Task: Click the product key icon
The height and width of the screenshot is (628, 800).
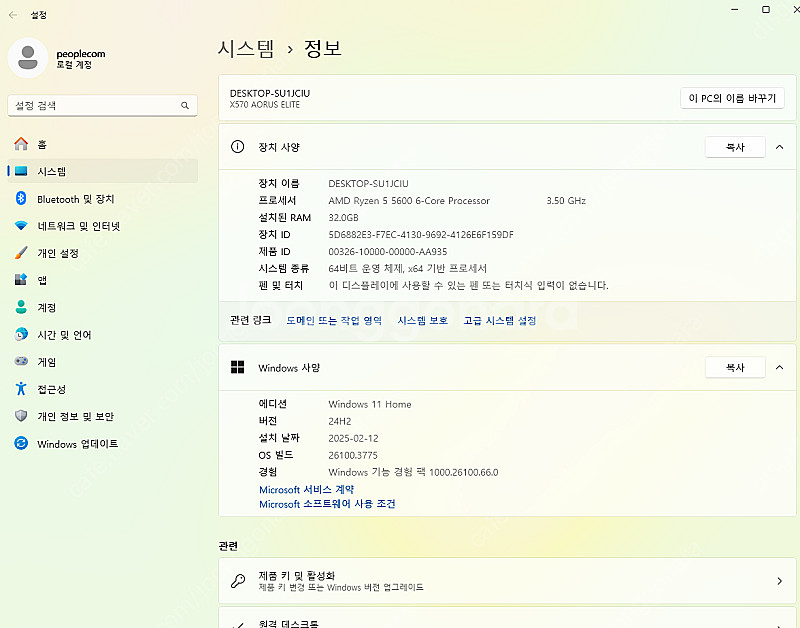Action: tap(238, 581)
